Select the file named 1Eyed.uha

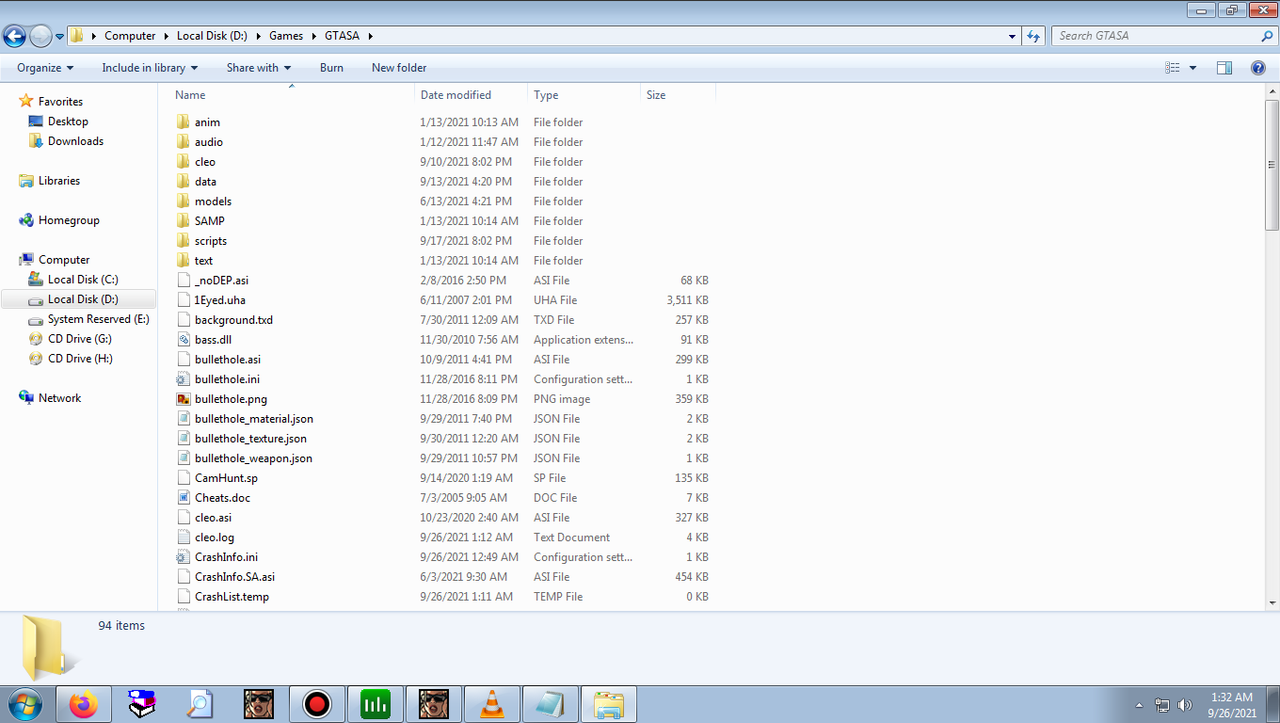220,300
